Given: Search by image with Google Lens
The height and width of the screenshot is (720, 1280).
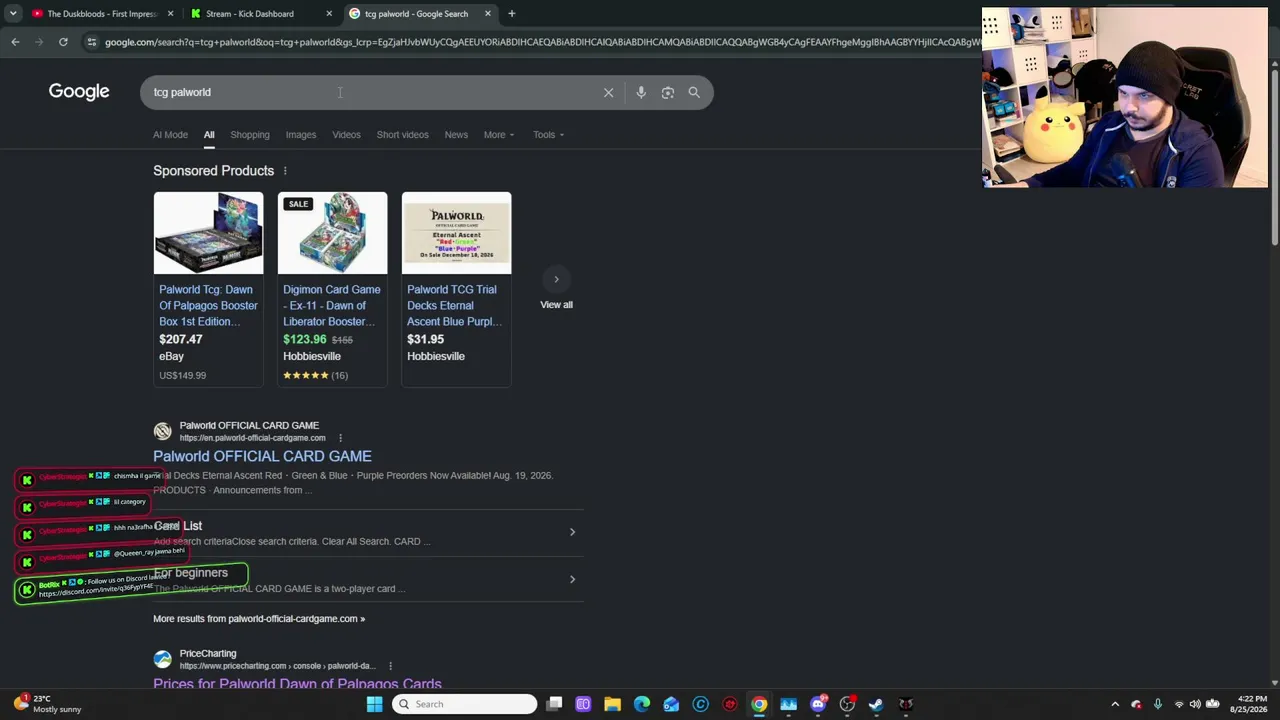Looking at the screenshot, I should [668, 92].
